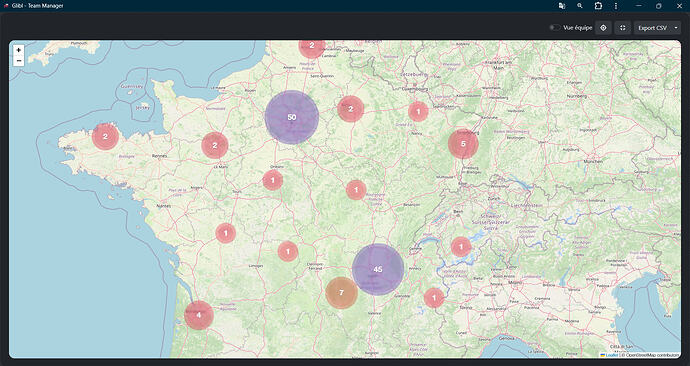
Task: Open the Leaflet attribution link
Action: point(609,355)
